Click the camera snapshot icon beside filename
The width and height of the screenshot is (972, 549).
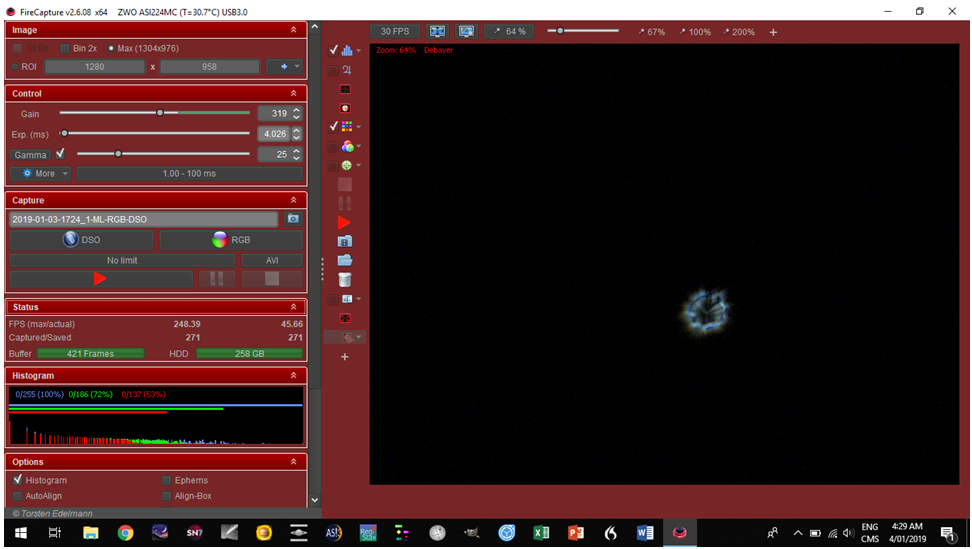293,219
